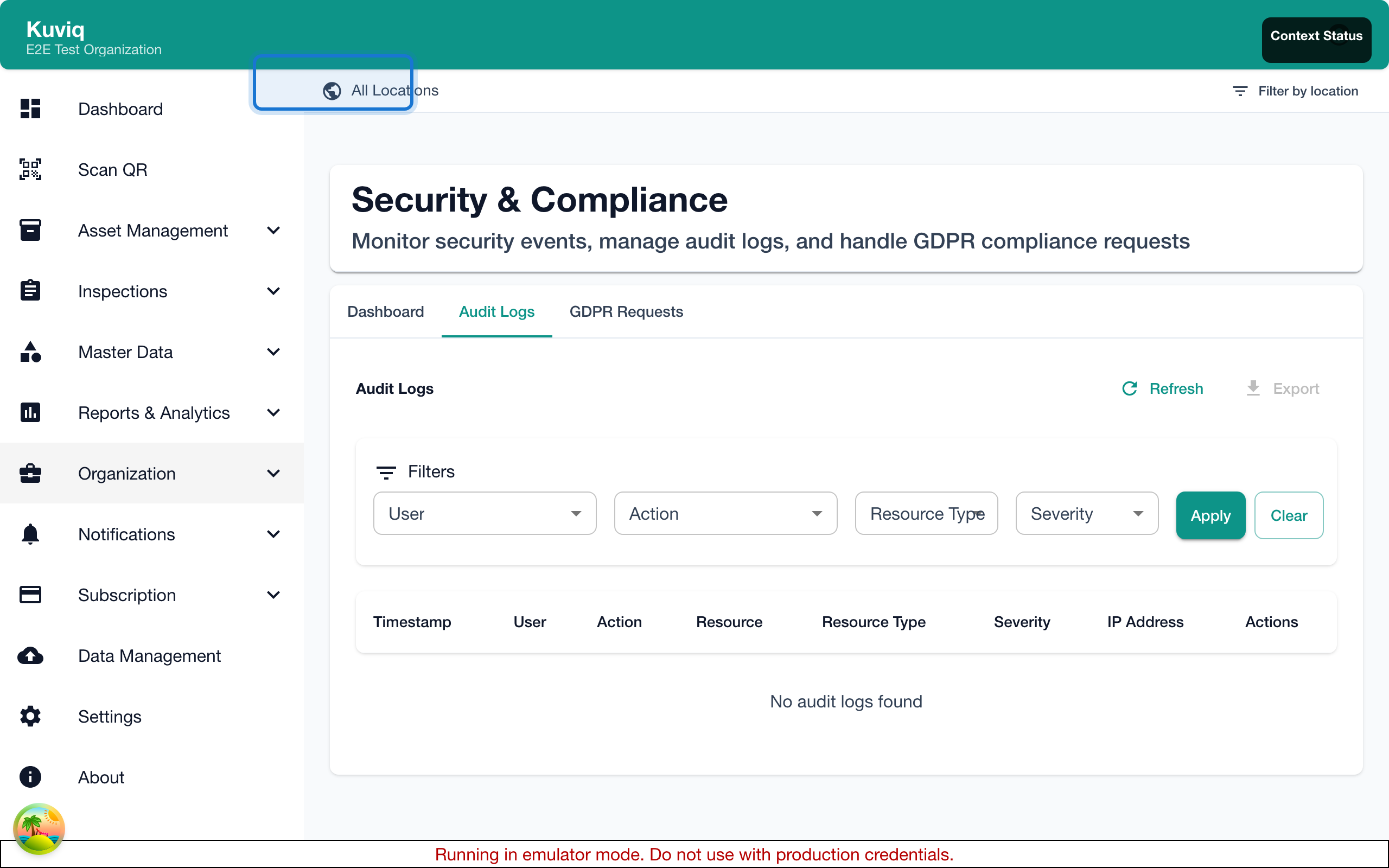The image size is (1389, 868).
Task: Open the Severity filter dropdown
Action: [1087, 513]
